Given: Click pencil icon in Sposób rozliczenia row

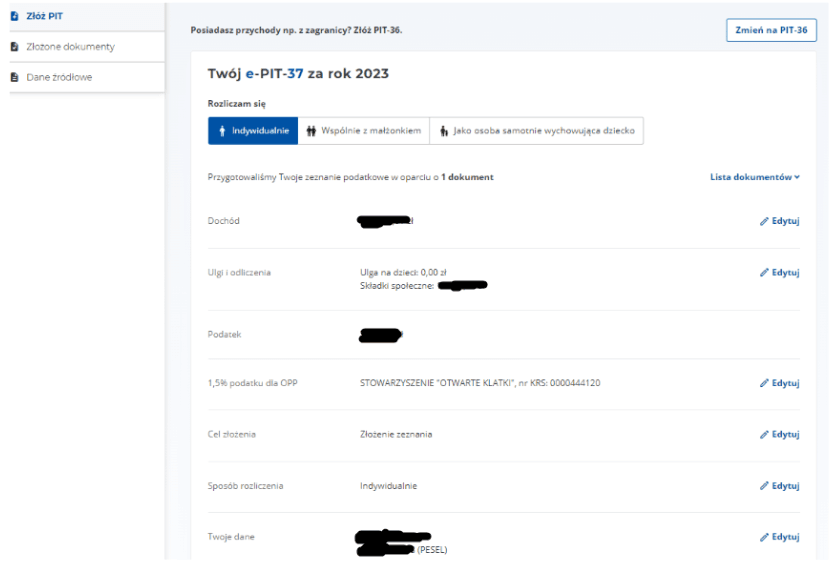Looking at the screenshot, I should pyautogui.click(x=764, y=486).
